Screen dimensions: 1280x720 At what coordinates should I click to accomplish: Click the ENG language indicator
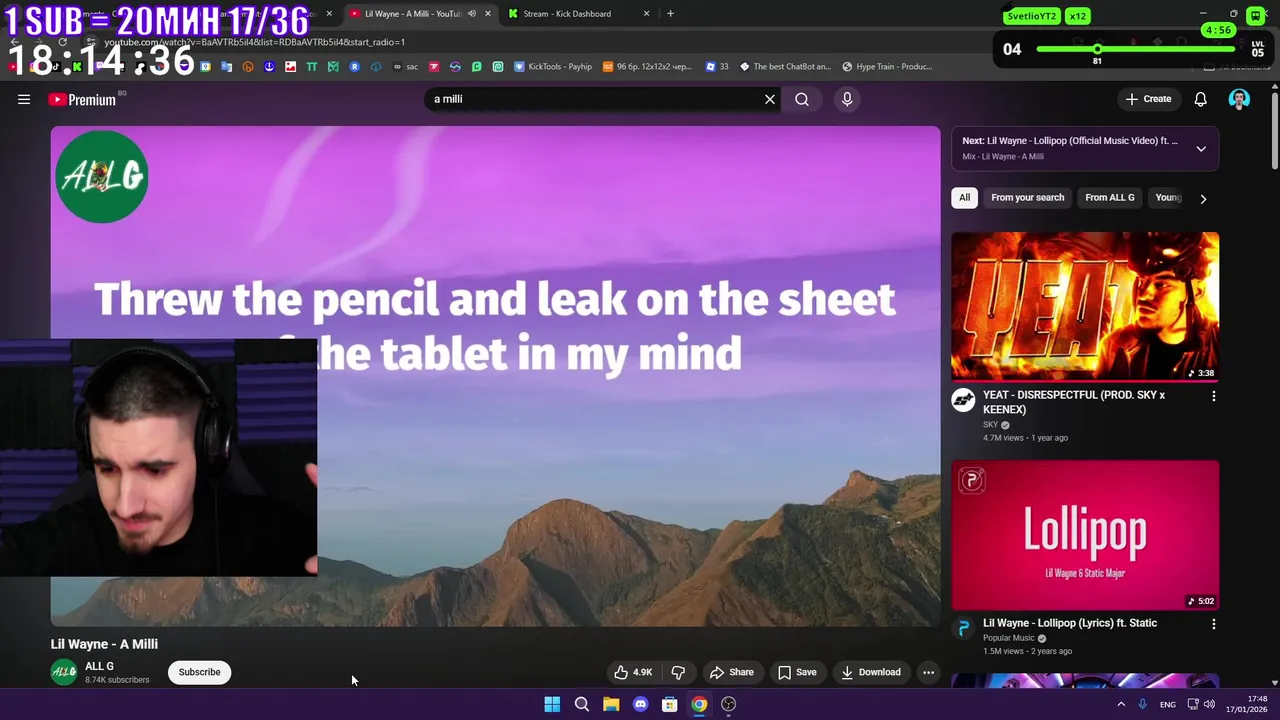(x=1167, y=704)
